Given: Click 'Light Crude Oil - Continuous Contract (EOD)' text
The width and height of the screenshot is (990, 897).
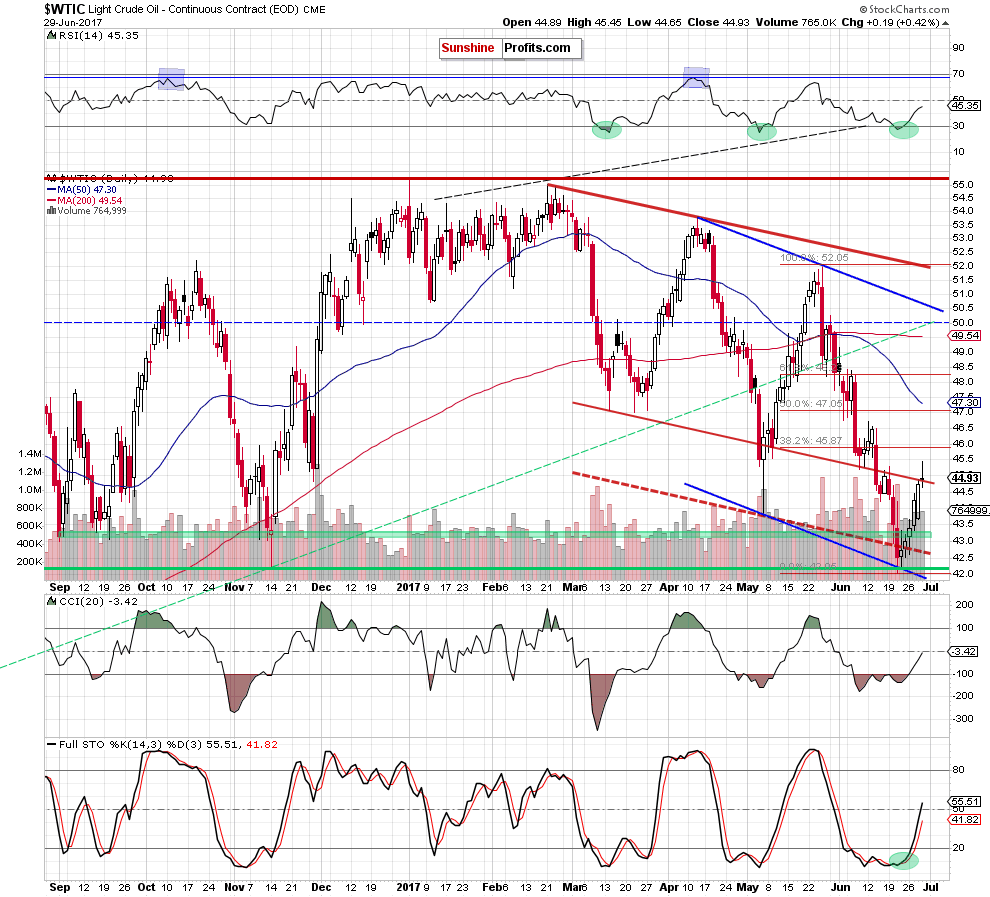Looking at the screenshot, I should [193, 9].
